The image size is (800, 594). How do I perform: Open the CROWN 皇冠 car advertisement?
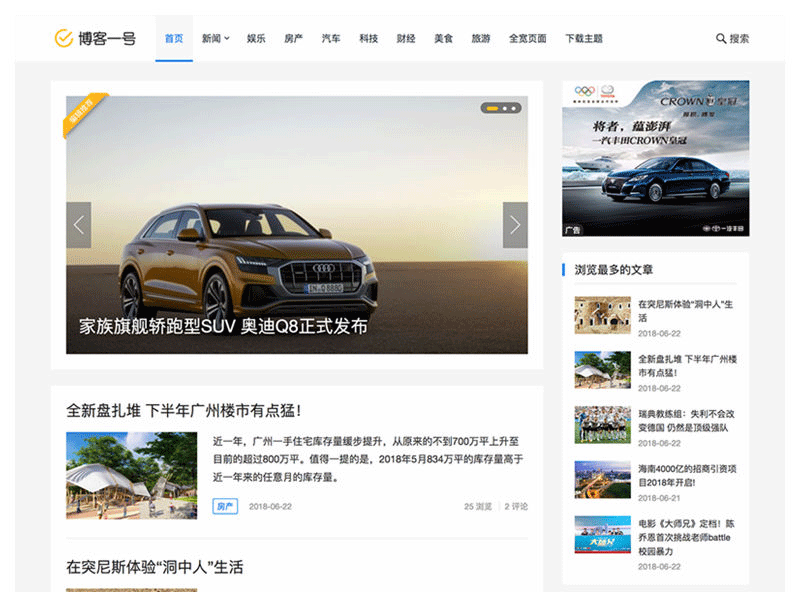coord(656,158)
